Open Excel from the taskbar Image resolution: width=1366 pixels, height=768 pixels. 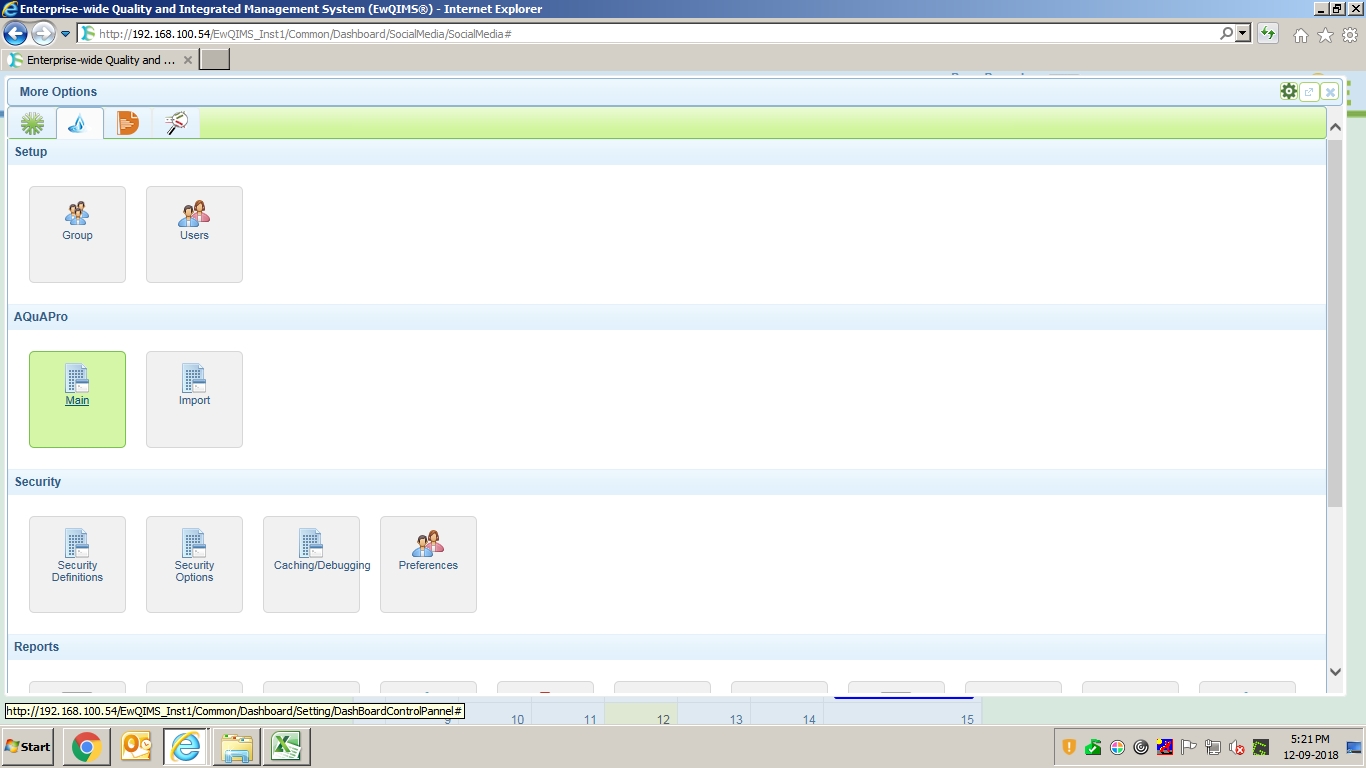[x=287, y=747]
